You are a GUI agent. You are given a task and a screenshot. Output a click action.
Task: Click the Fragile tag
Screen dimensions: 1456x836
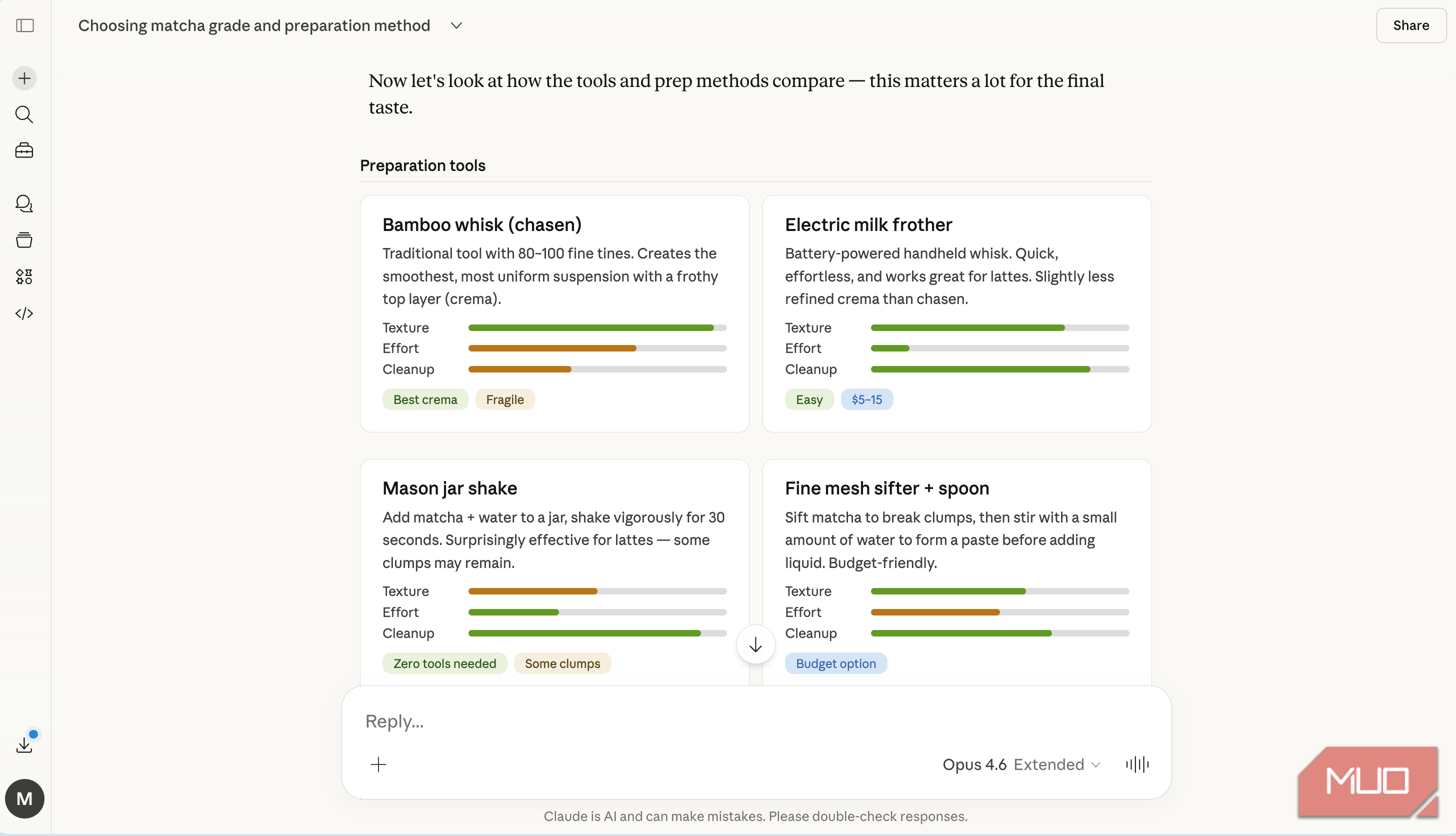tap(504, 399)
